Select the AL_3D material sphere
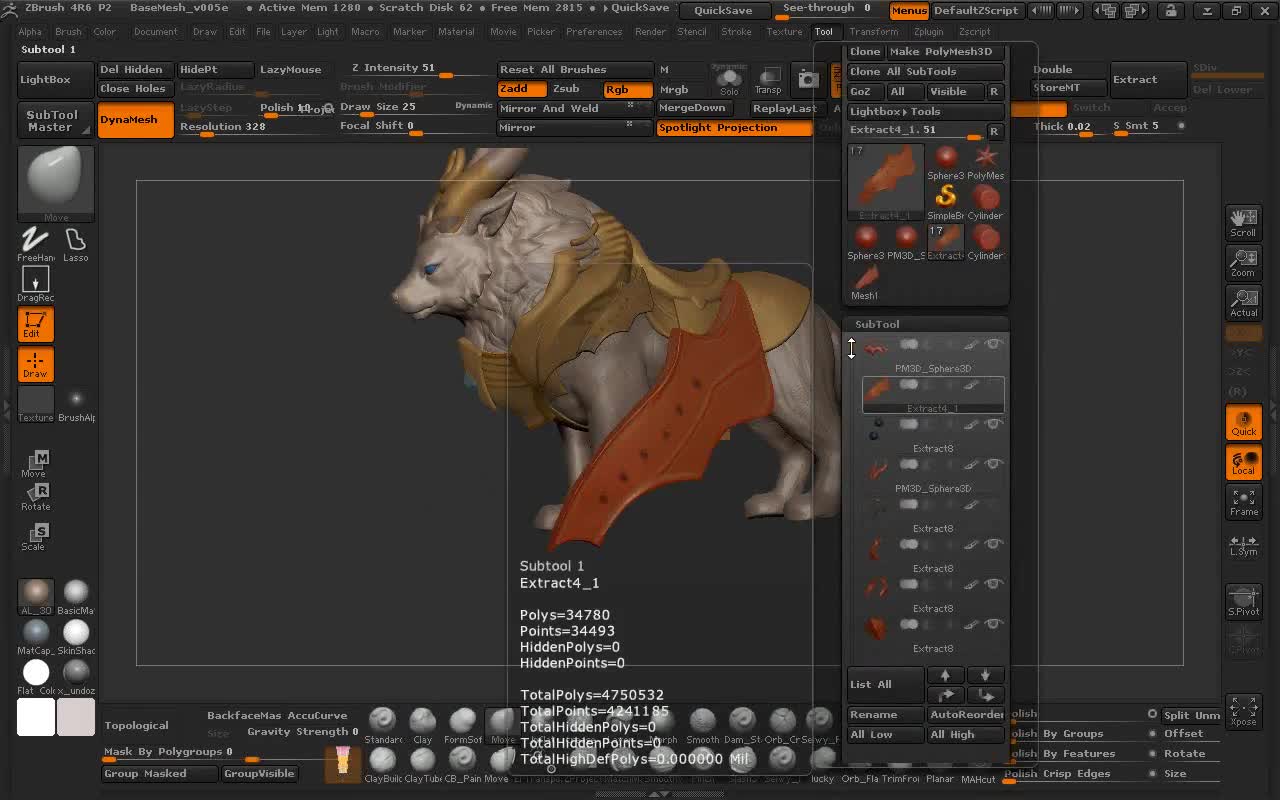The image size is (1280, 800). point(36,596)
